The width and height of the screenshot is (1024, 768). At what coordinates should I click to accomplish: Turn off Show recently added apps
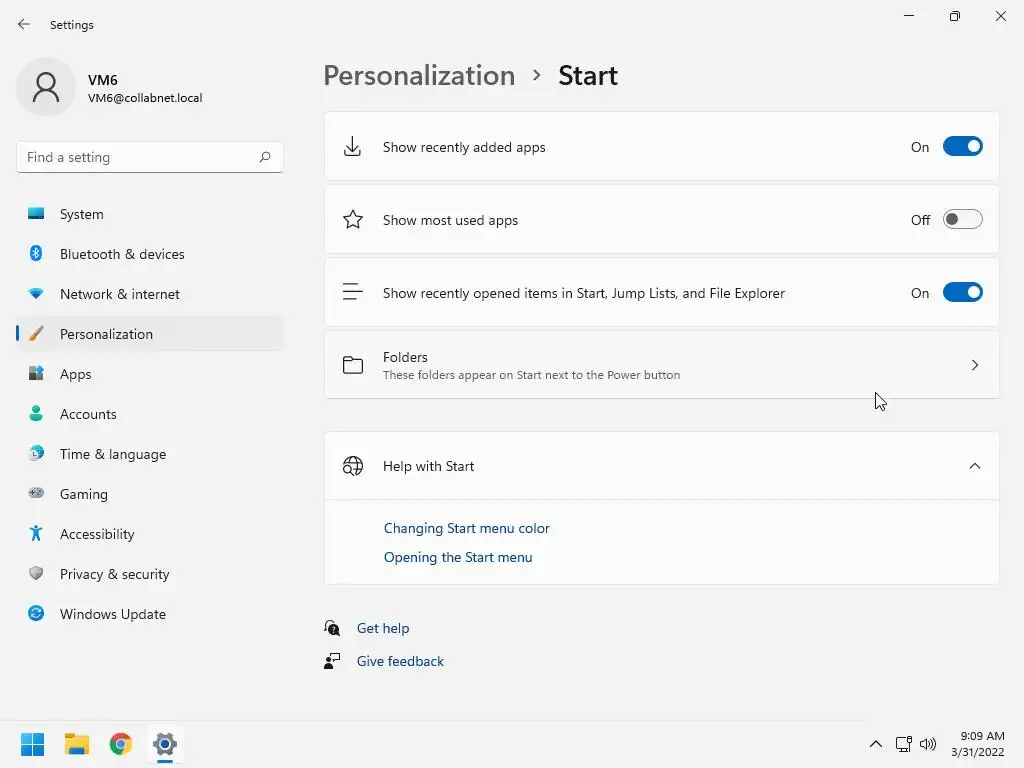click(x=962, y=147)
